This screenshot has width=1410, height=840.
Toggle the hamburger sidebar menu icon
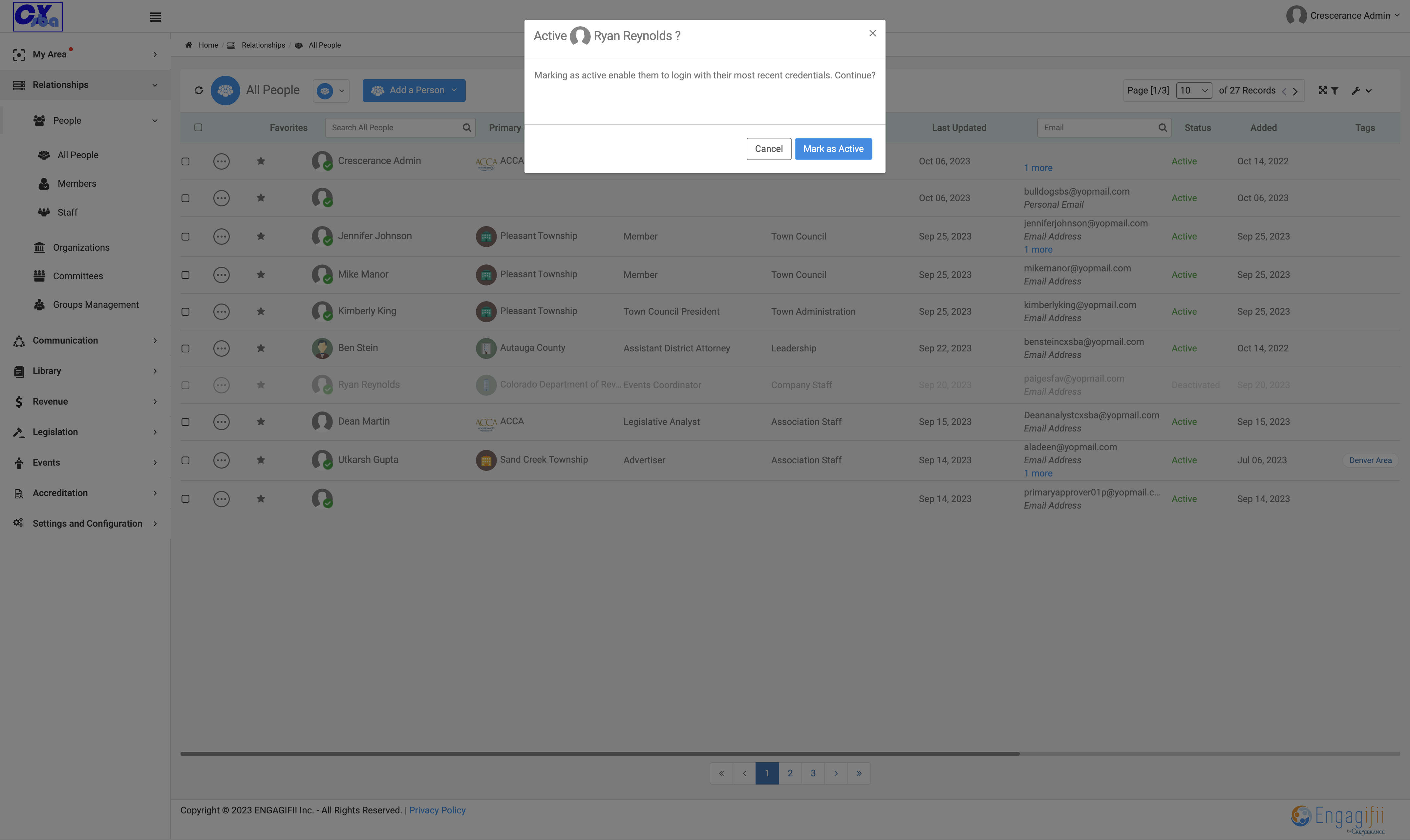pyautogui.click(x=156, y=17)
